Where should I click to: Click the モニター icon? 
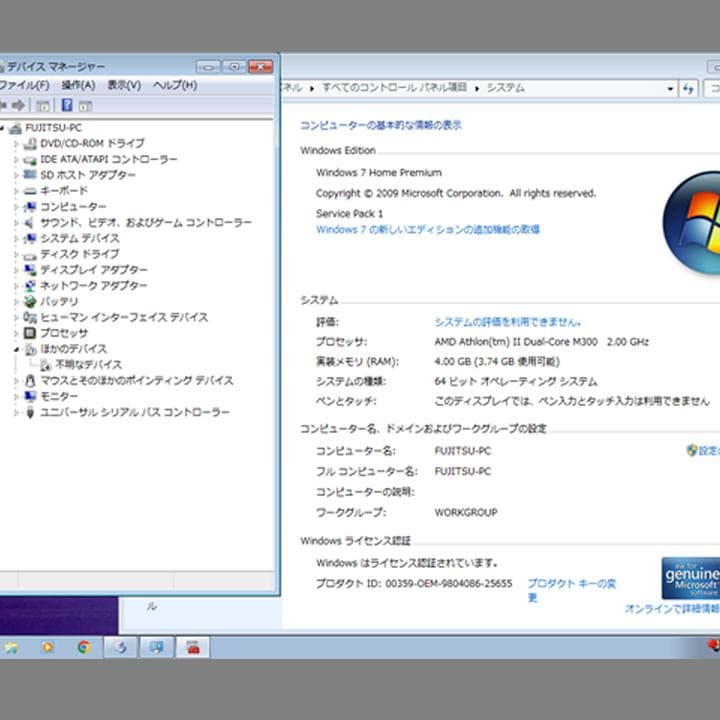click(30, 396)
